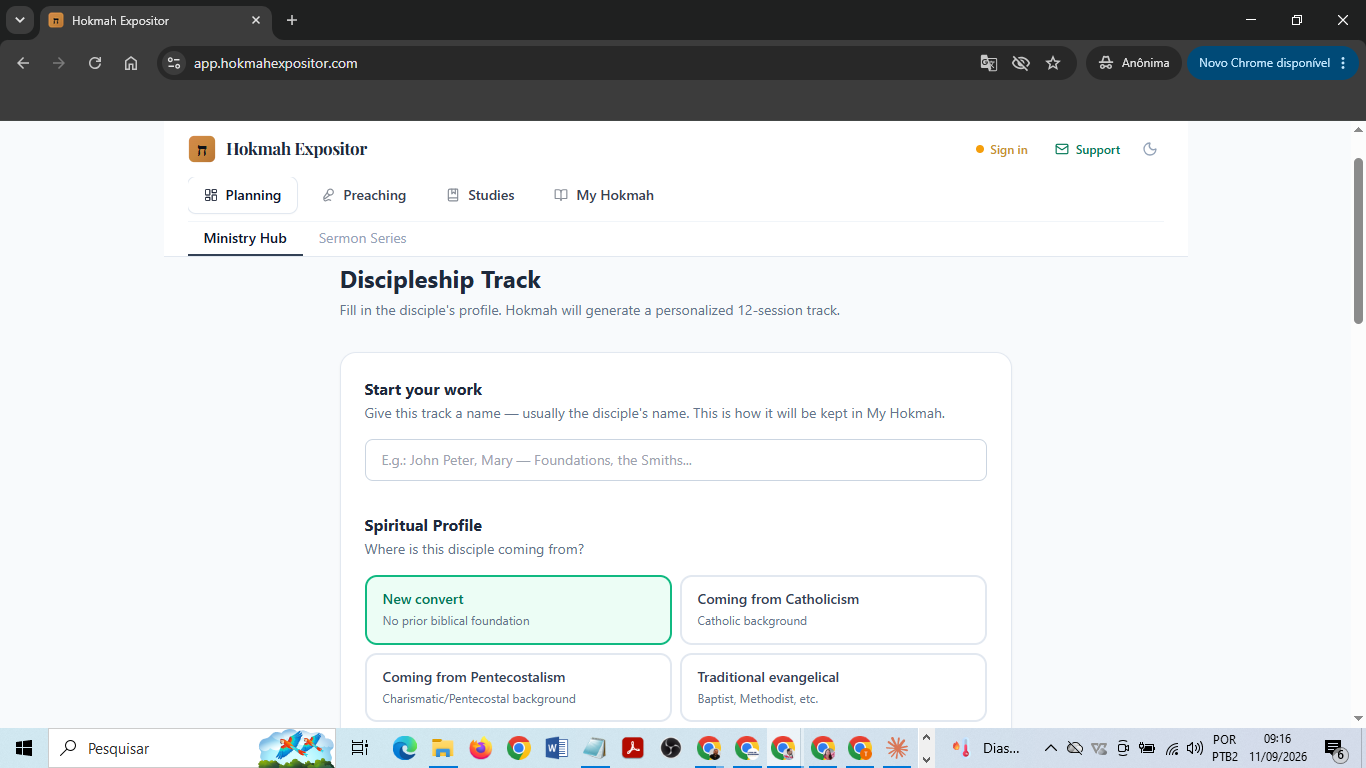Click the Wi-Fi network tray icon
The image size is (1366, 768).
(1172, 748)
